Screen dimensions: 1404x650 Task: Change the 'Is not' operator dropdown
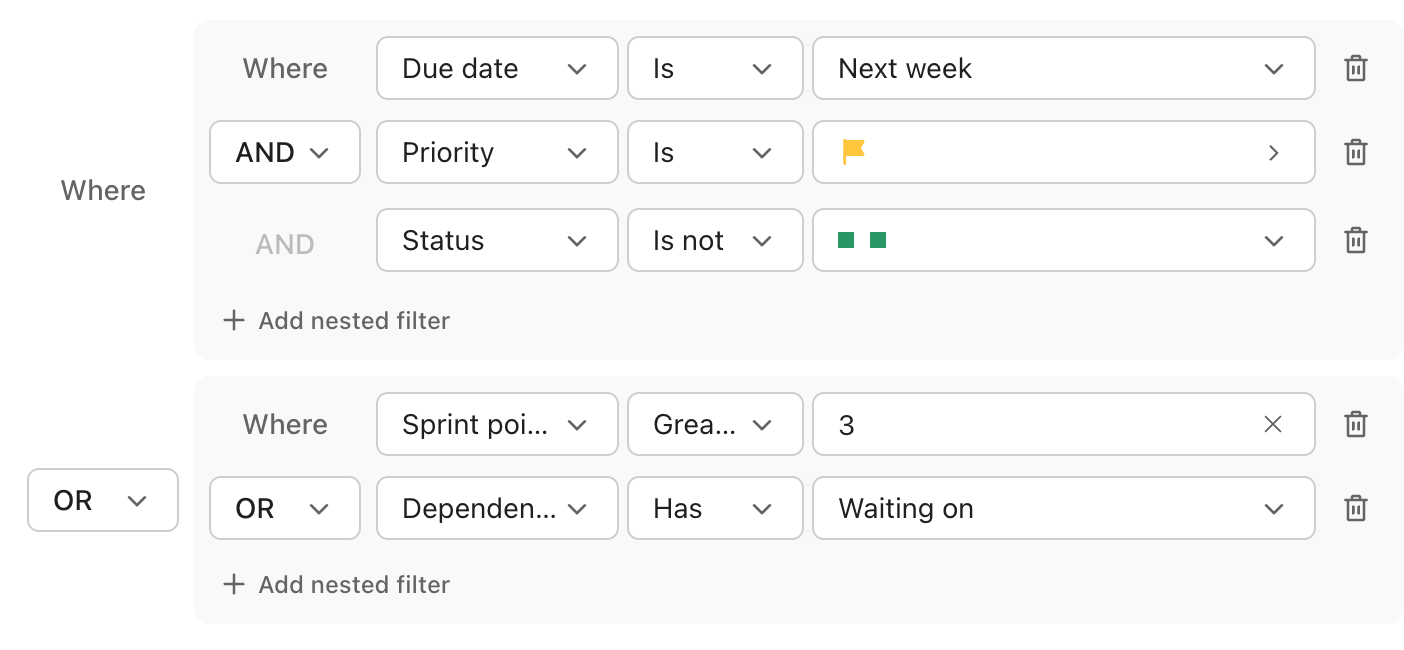click(x=714, y=241)
